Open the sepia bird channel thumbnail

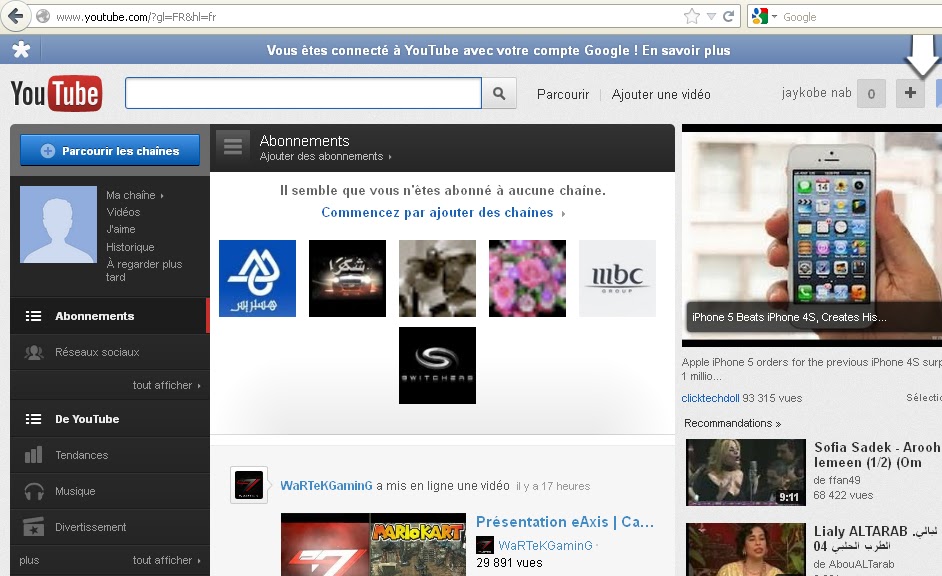coord(437,278)
